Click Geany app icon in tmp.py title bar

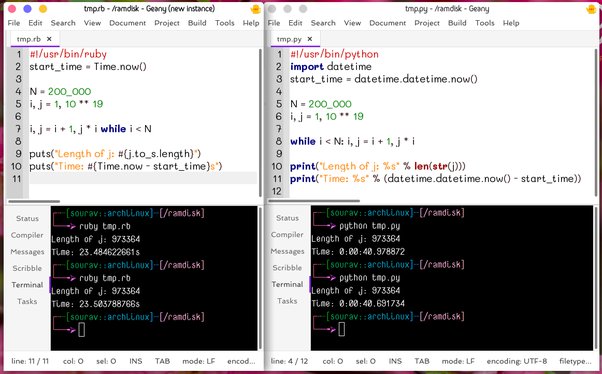pos(591,9)
